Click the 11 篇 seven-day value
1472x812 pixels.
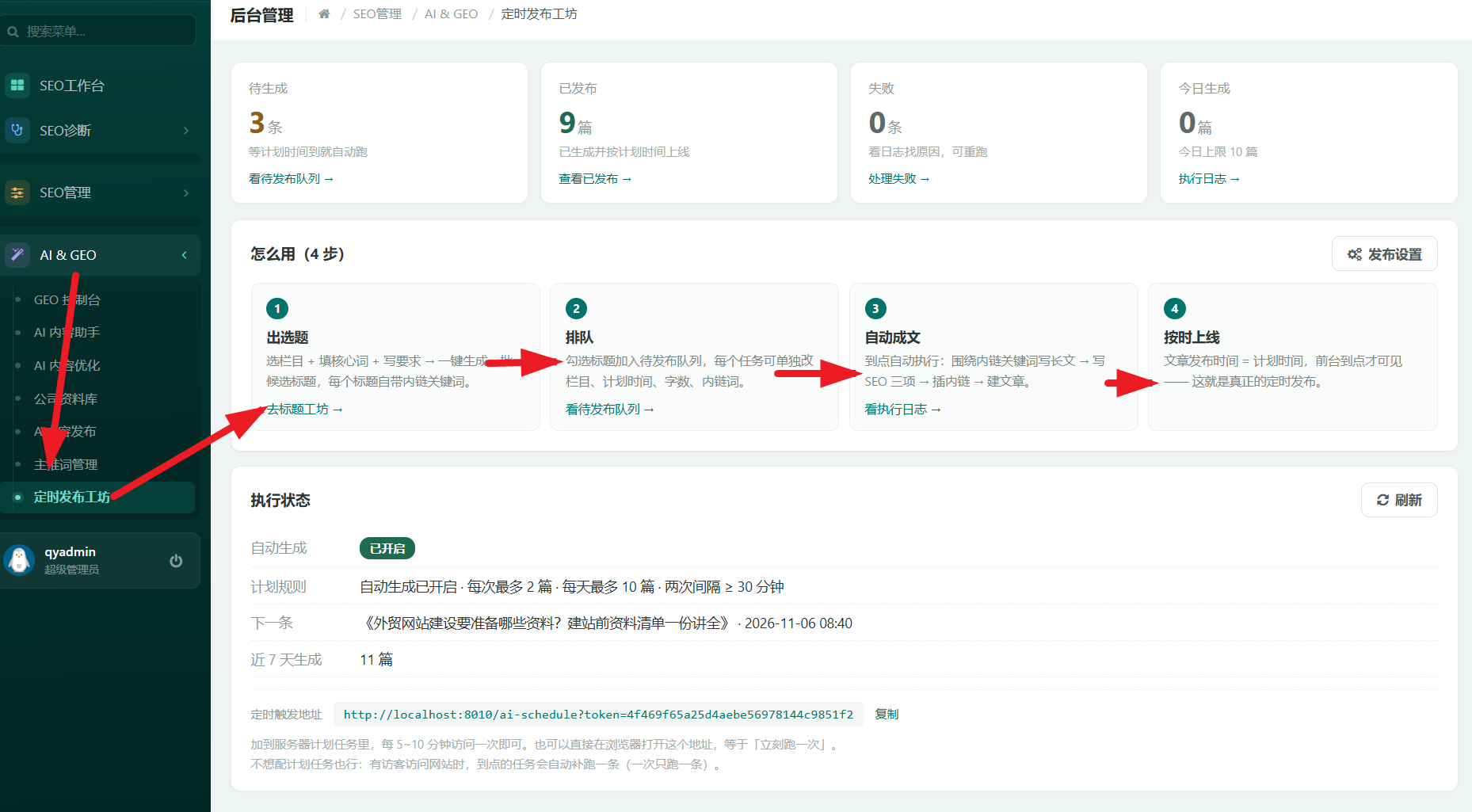376,659
